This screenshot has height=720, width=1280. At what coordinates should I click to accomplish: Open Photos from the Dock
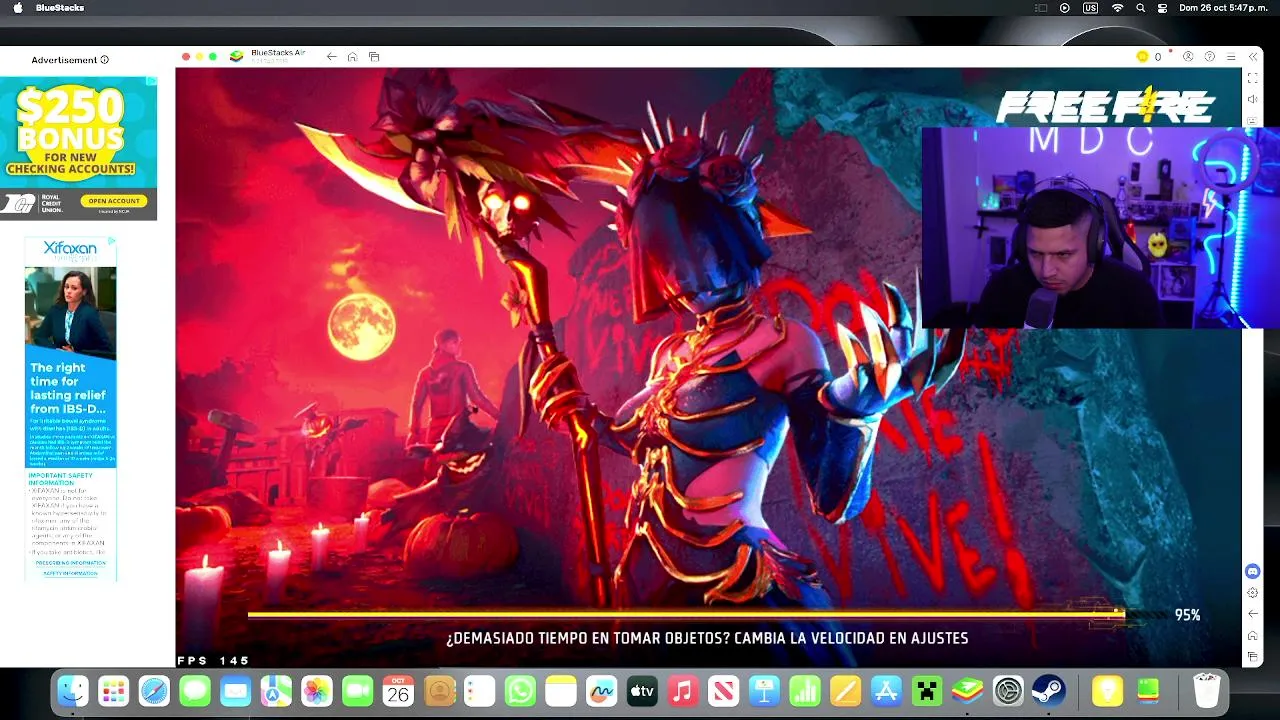pos(317,691)
